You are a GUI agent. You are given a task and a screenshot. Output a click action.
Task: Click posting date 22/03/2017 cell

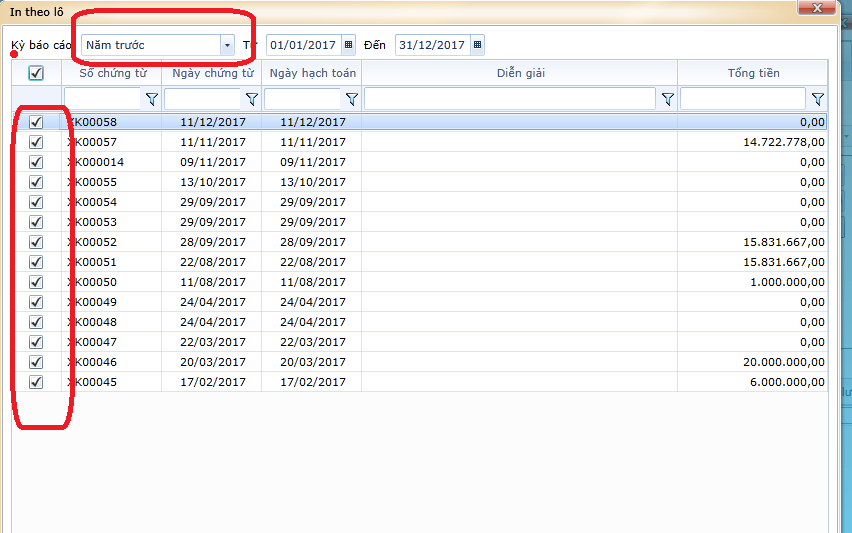pos(312,342)
